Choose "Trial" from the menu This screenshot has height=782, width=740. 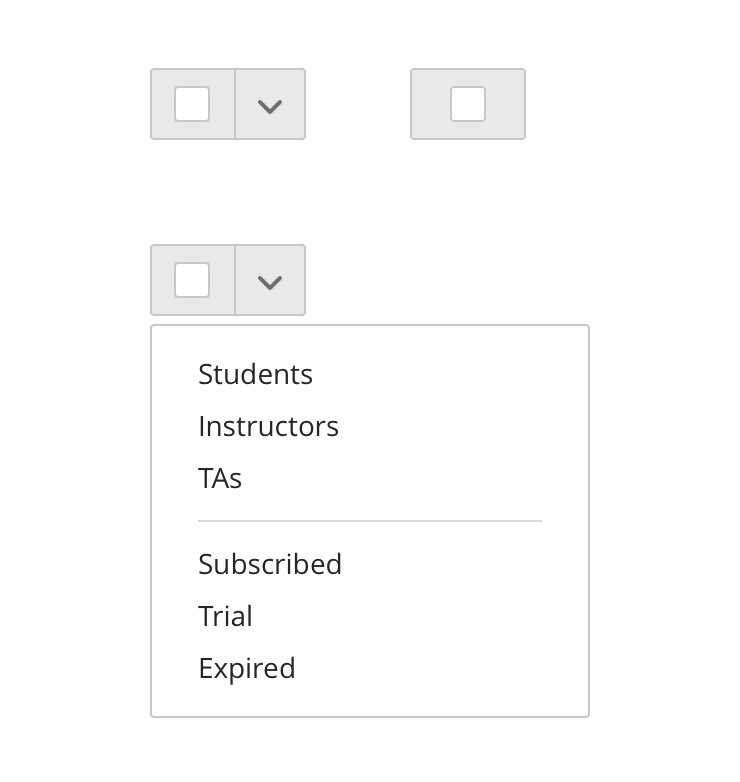click(225, 616)
